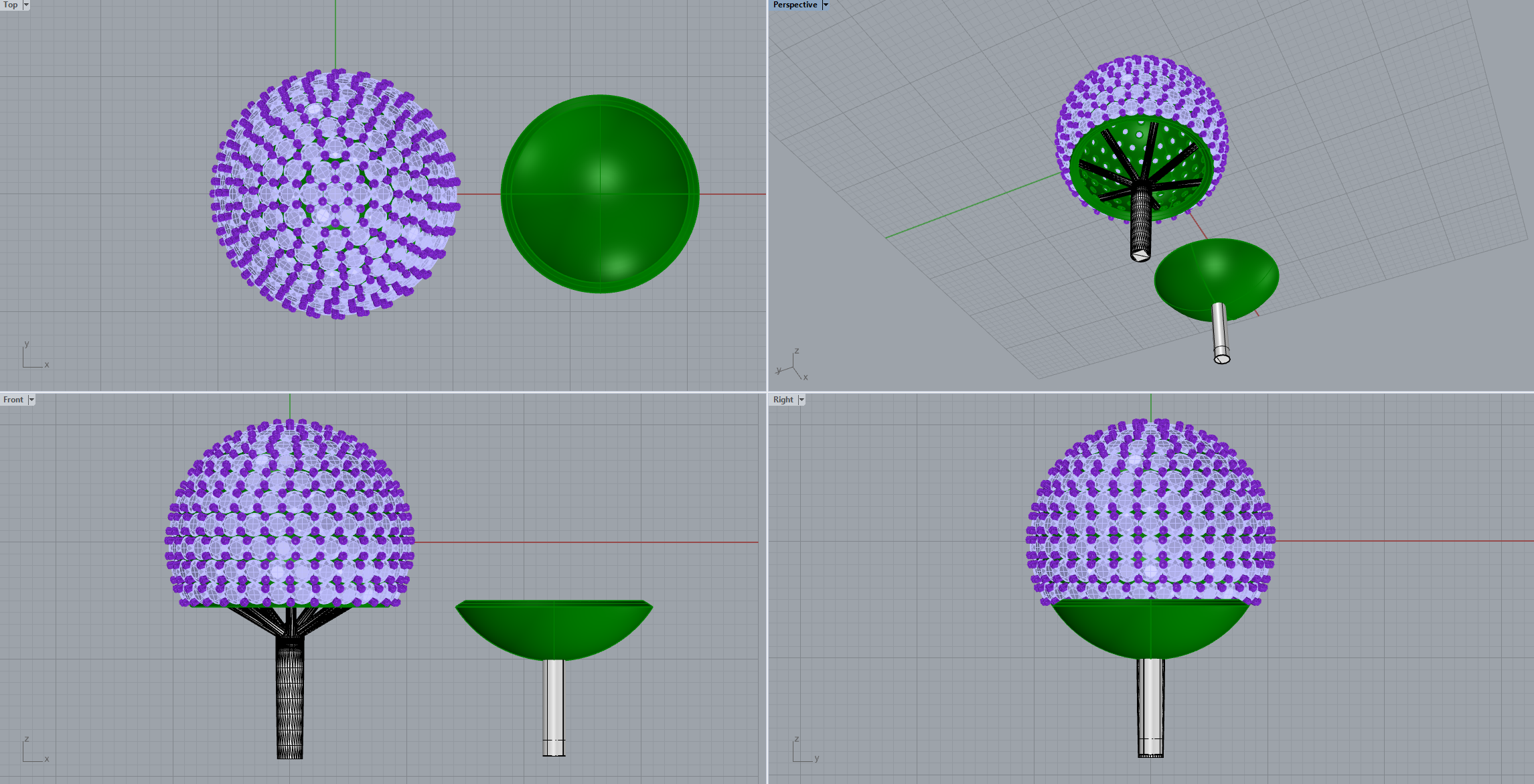Open the Front viewport dropdown arrow
This screenshot has width=1534, height=784.
[31, 400]
